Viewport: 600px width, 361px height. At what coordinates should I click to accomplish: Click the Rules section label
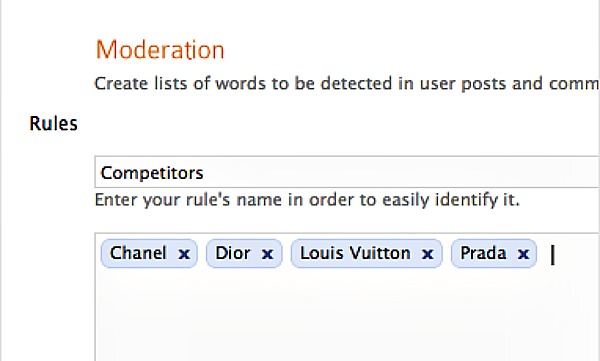click(x=54, y=124)
